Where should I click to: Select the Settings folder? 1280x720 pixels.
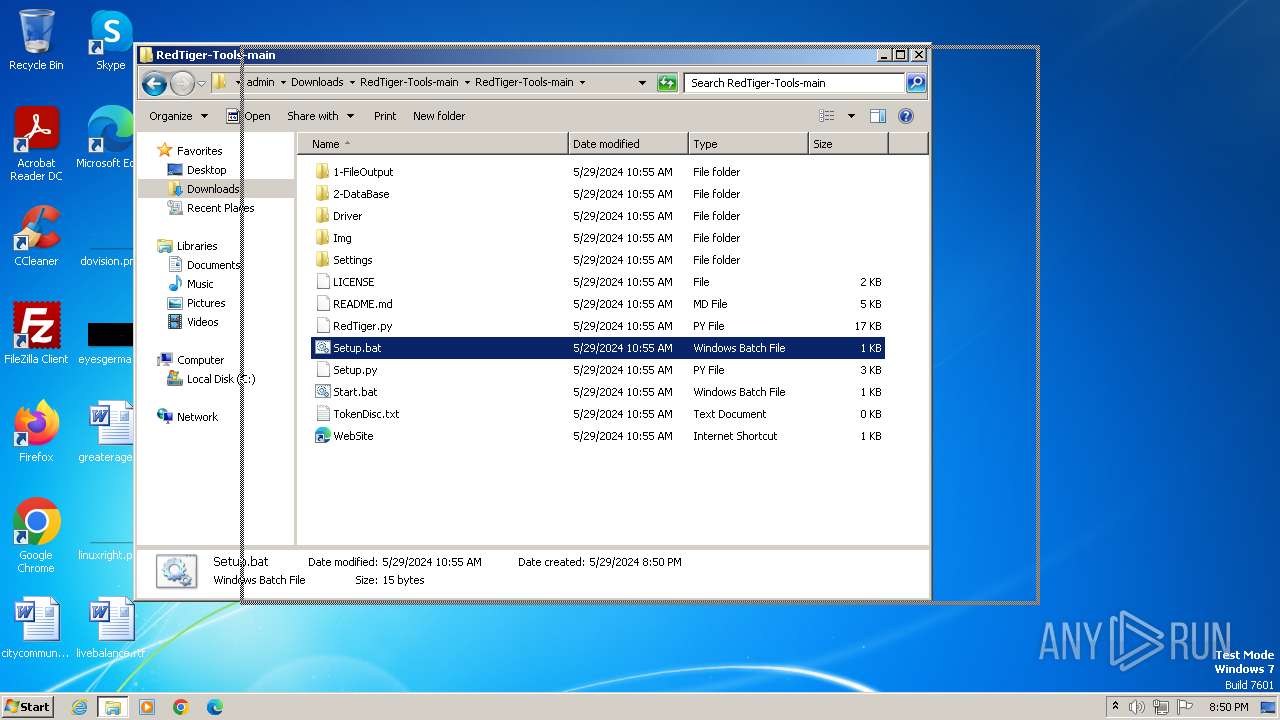pos(352,260)
